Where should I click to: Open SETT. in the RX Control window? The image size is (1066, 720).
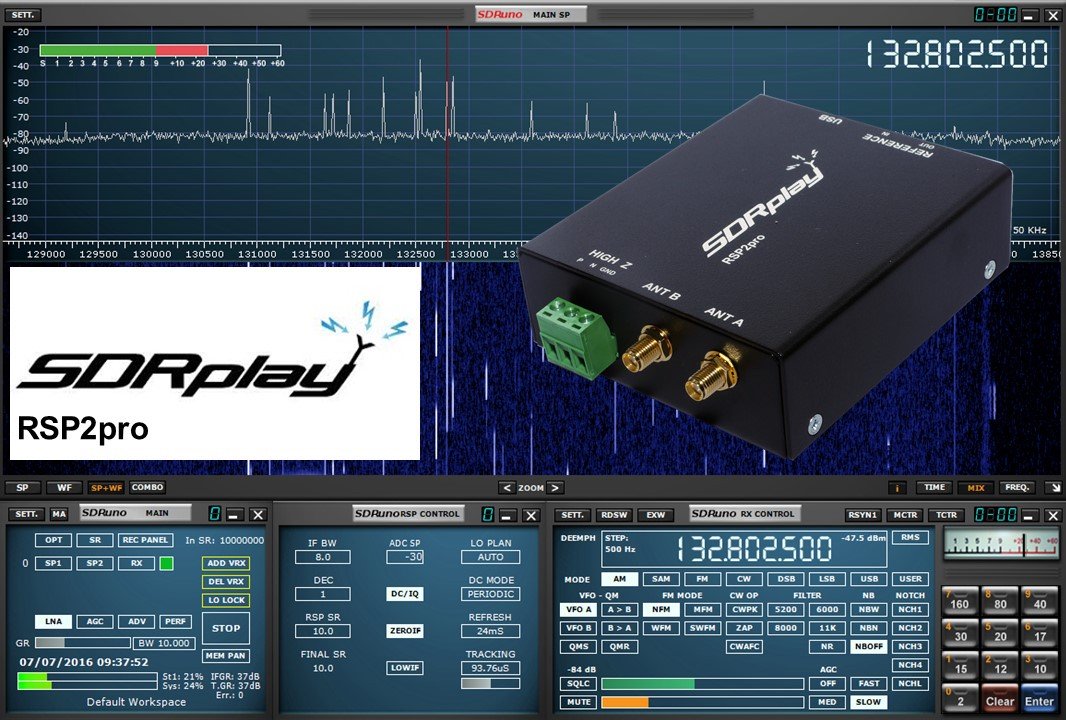572,515
